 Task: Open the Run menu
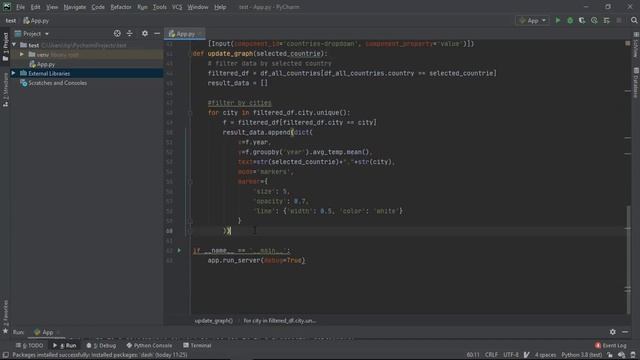[142, 7]
